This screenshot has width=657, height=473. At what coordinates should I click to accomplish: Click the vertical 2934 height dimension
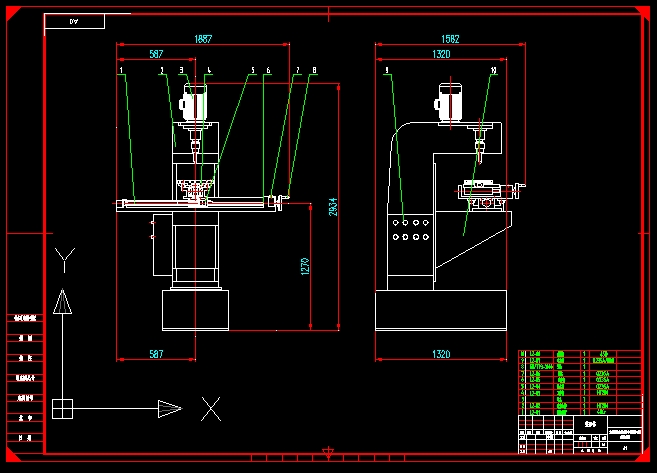(x=333, y=207)
